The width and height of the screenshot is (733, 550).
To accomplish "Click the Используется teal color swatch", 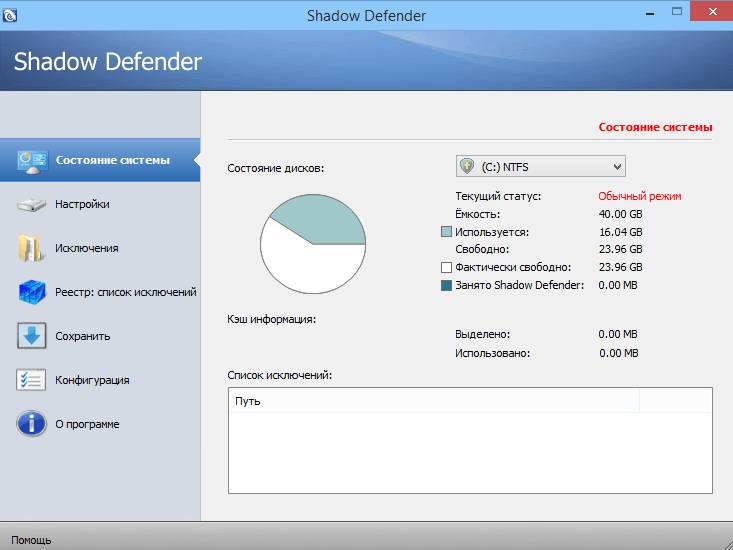I will [x=447, y=231].
